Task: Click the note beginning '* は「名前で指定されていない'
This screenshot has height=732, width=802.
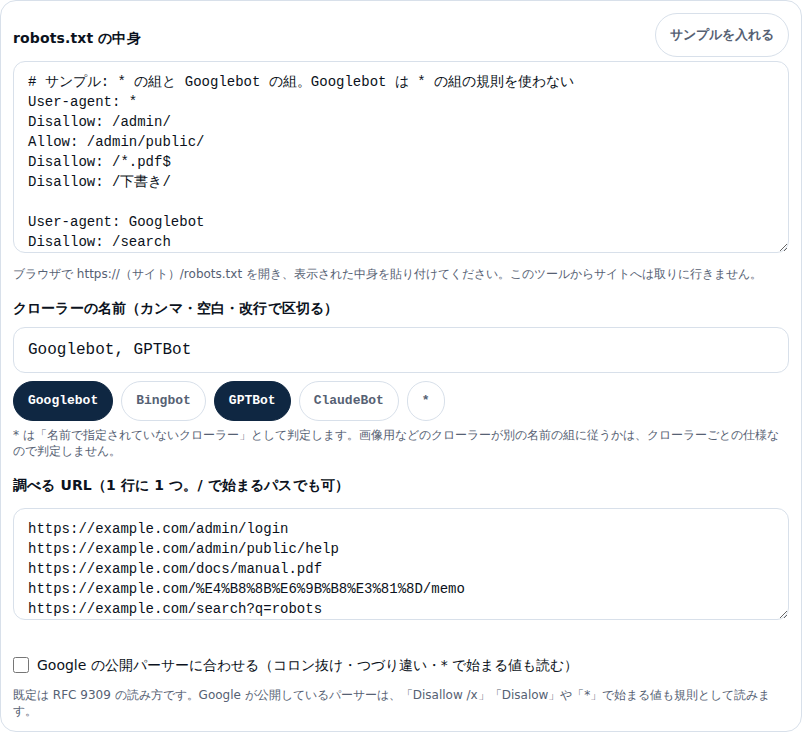Action: click(396, 443)
